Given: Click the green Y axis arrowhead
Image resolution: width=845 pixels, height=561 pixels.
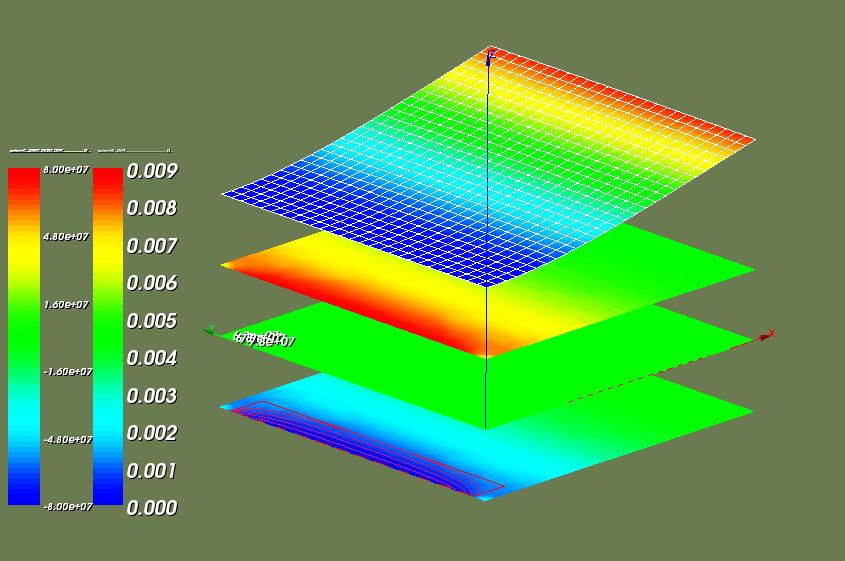Looking at the screenshot, I should click(210, 330).
